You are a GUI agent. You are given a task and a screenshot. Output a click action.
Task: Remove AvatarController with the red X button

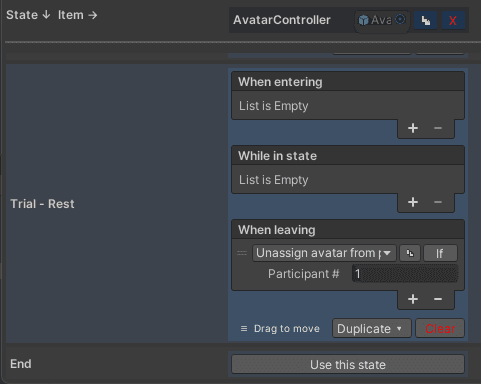pyautogui.click(x=453, y=21)
